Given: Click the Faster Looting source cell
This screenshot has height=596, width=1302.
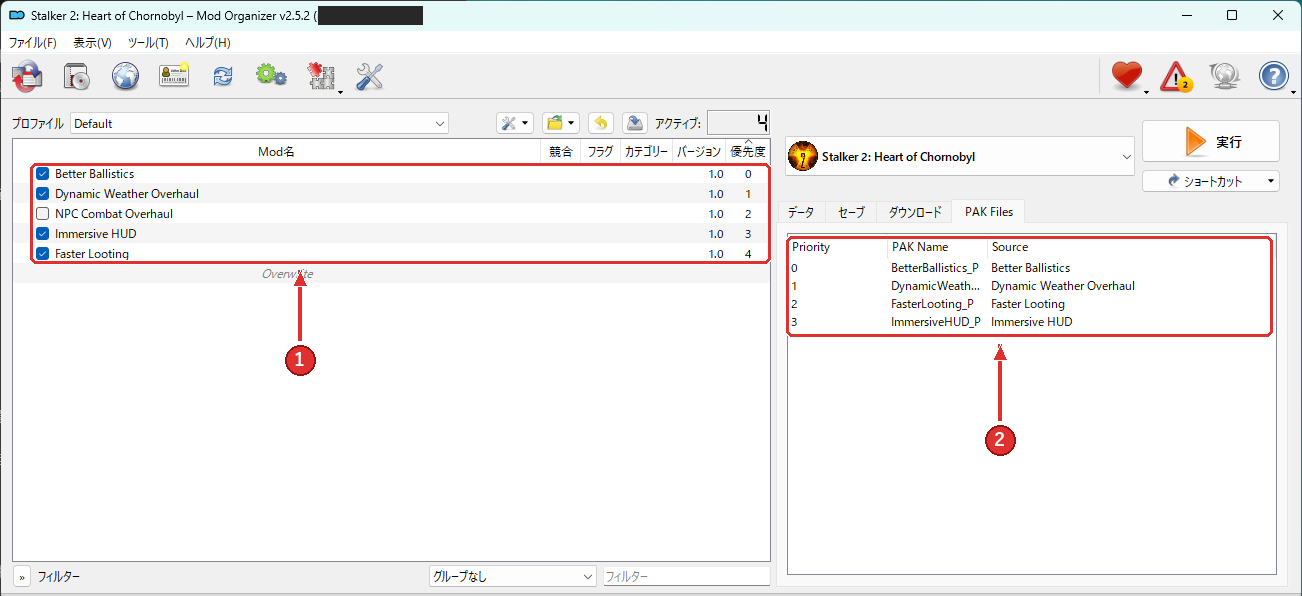Looking at the screenshot, I should pyautogui.click(x=1027, y=304).
